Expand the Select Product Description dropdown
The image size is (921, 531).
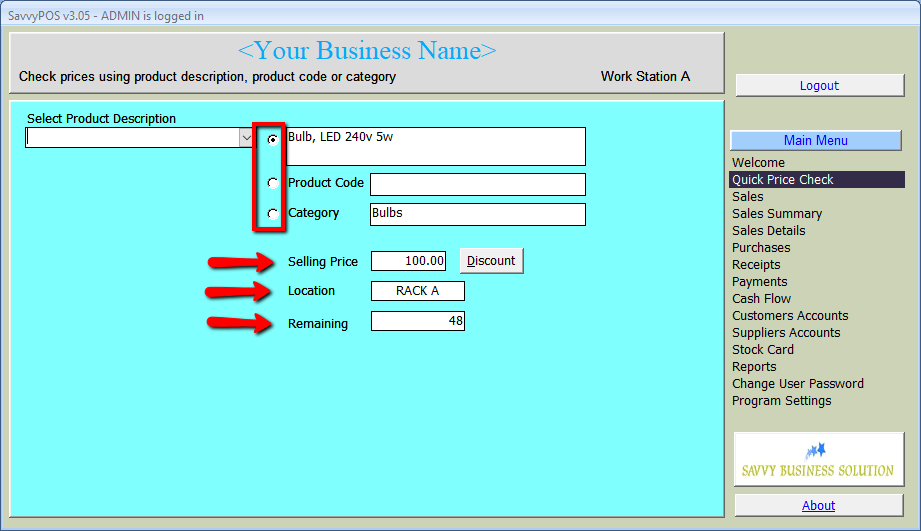[246, 138]
